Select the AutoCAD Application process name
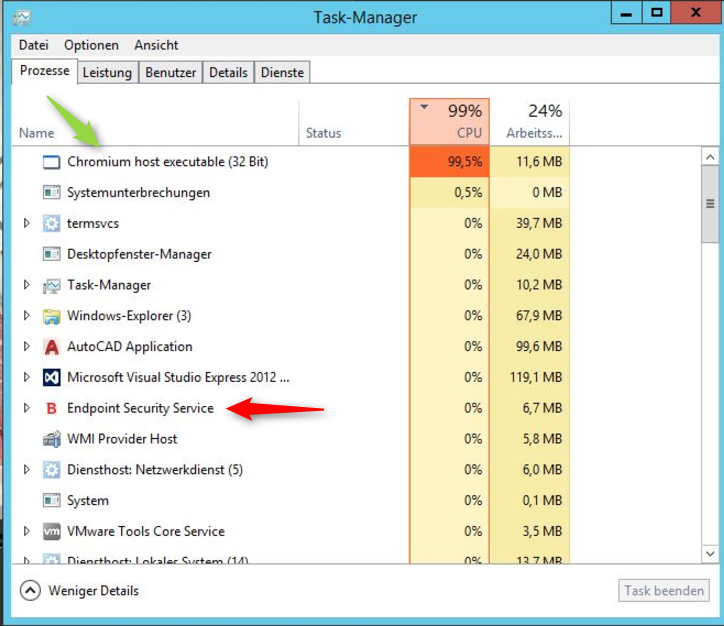The height and width of the screenshot is (626, 724). pos(130,347)
